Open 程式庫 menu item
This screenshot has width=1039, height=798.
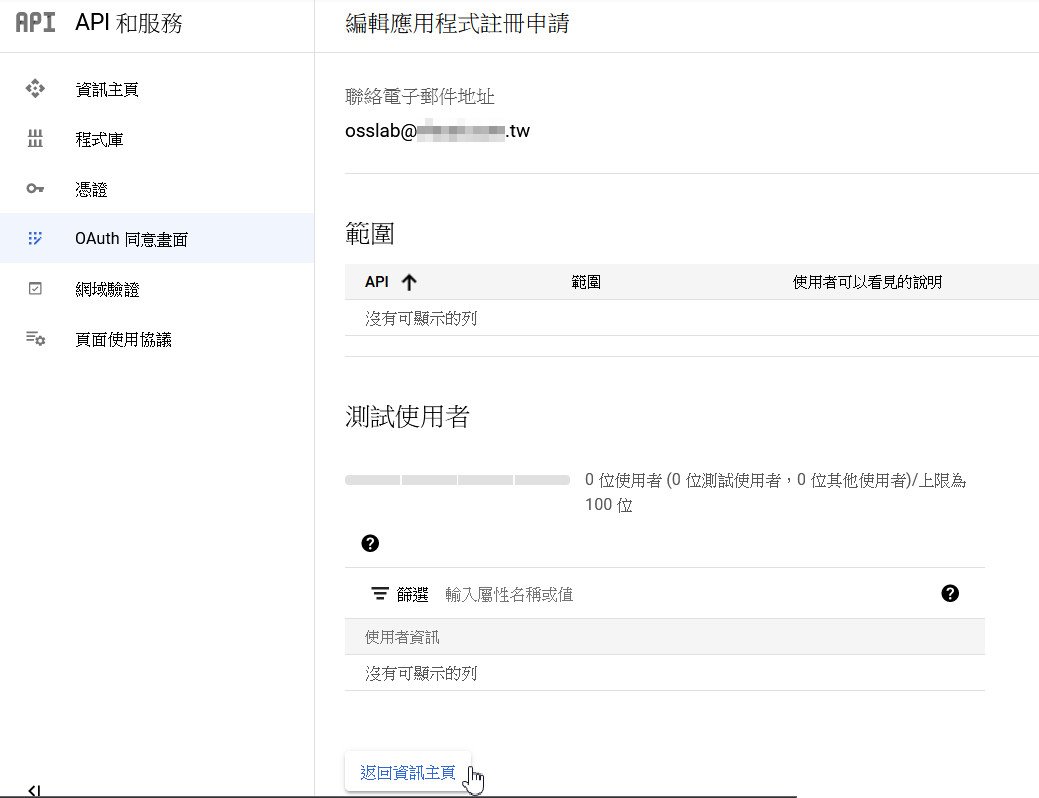click(x=99, y=139)
